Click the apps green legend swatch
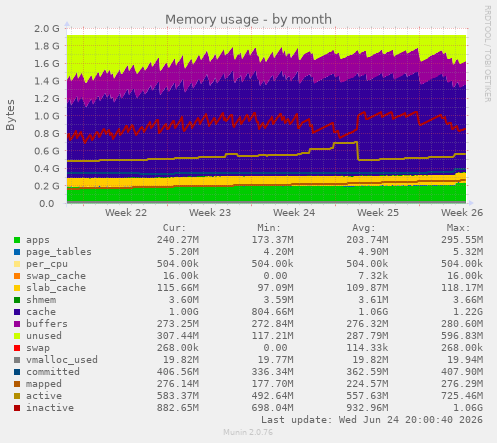The height and width of the screenshot is (443, 497). 17,240
